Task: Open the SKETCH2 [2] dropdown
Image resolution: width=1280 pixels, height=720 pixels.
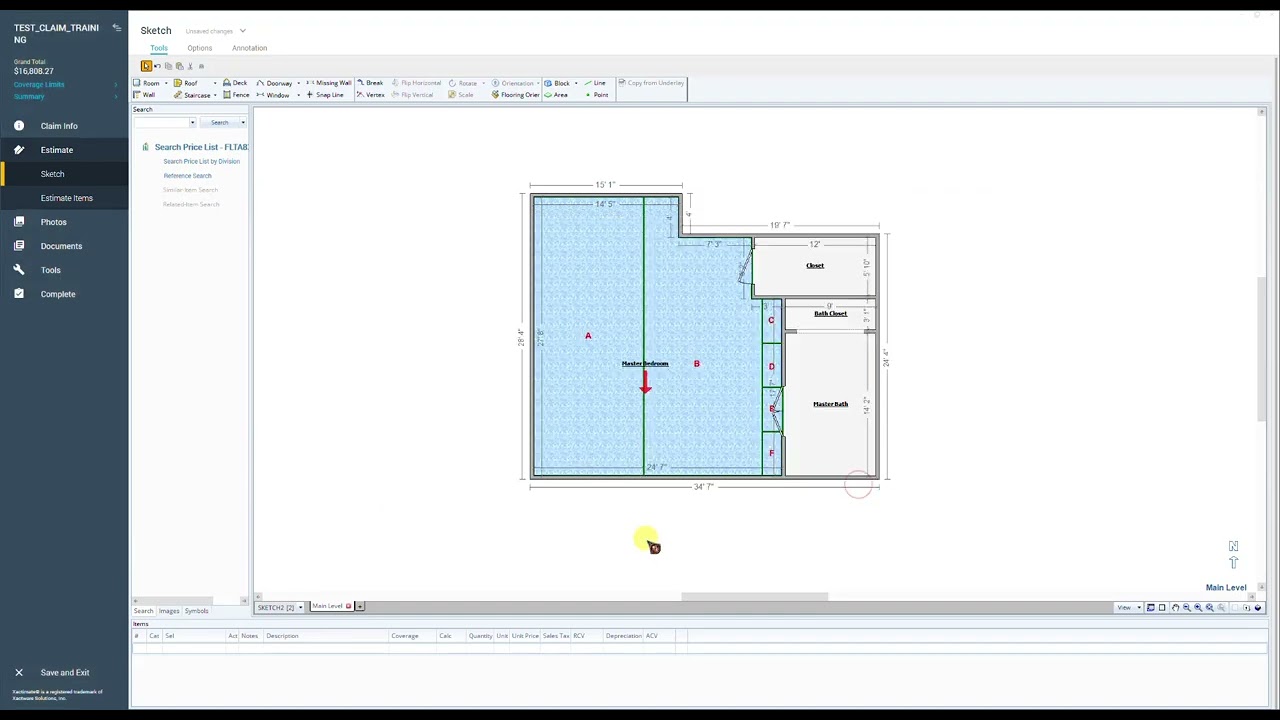Action: [300, 607]
